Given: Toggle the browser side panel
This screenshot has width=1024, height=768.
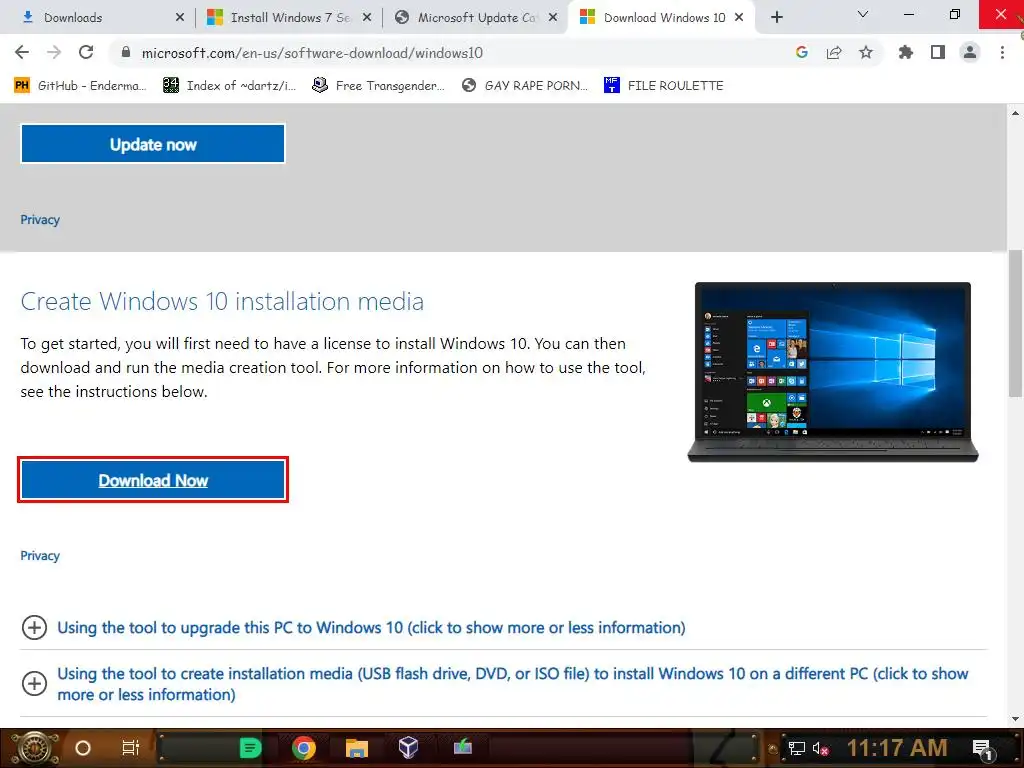Looking at the screenshot, I should point(938,52).
